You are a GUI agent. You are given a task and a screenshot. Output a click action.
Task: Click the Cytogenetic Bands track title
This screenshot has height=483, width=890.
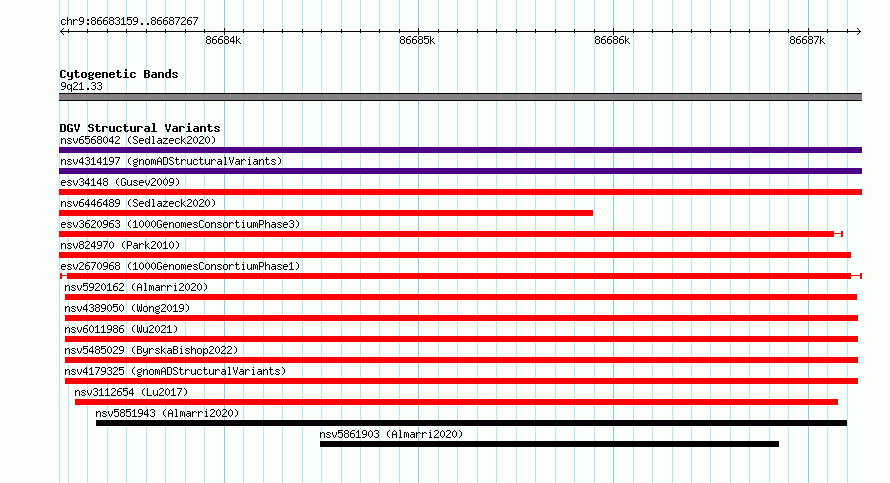click(119, 74)
